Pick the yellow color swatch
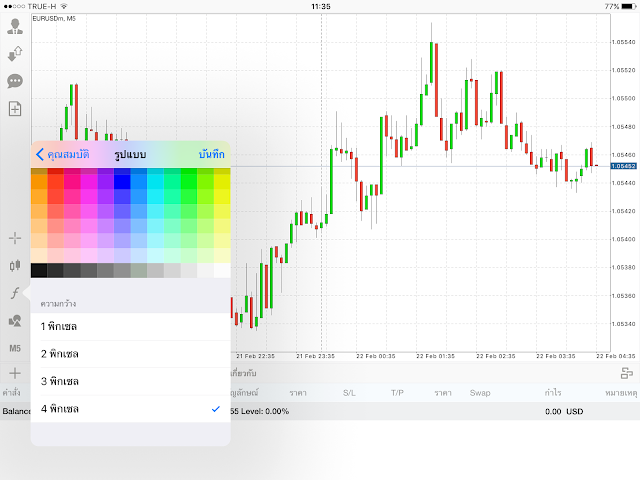Viewport: 640px width, 480px height. tap(222, 182)
